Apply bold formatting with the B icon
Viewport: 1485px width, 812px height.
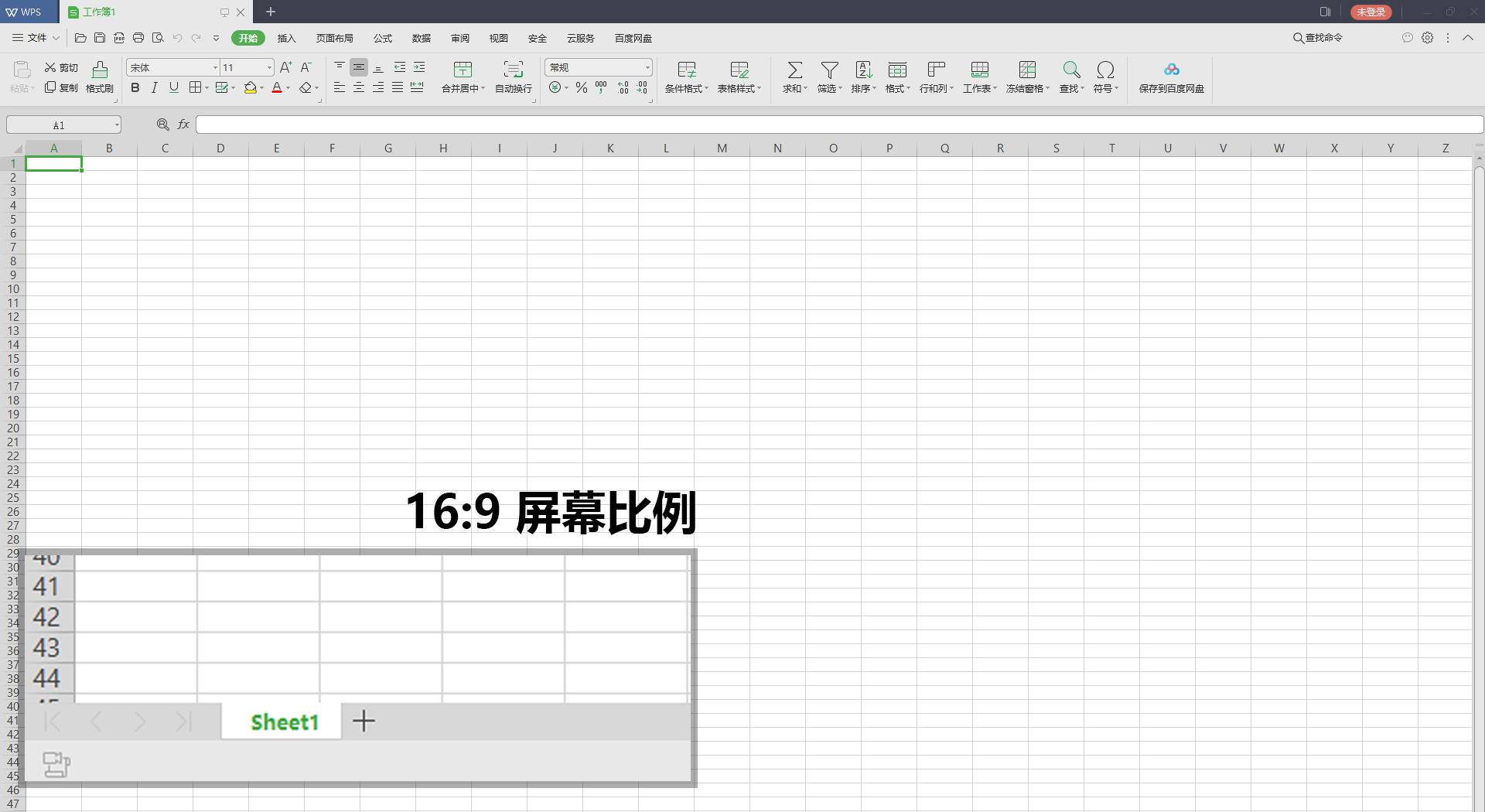pos(135,87)
